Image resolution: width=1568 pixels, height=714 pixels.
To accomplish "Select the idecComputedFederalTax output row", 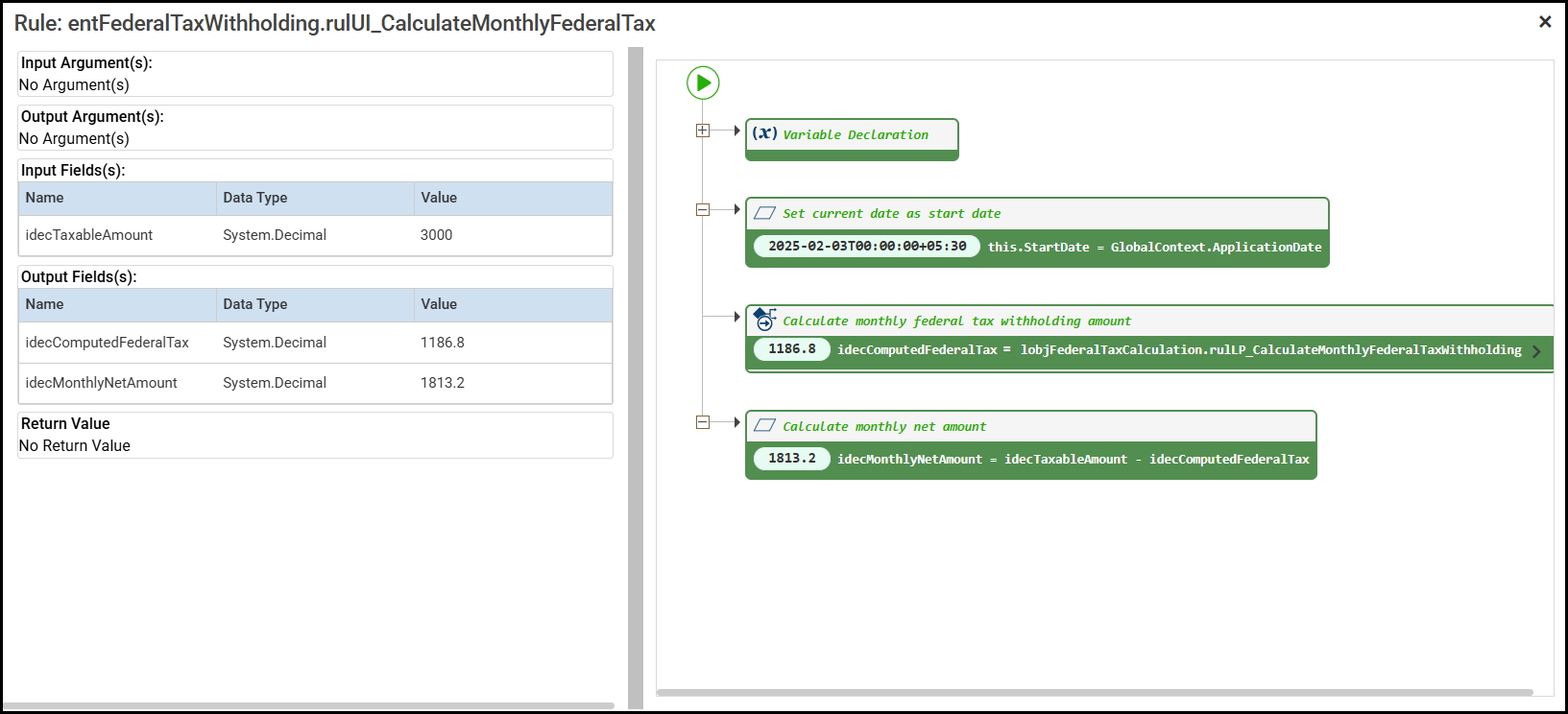I will [315, 343].
